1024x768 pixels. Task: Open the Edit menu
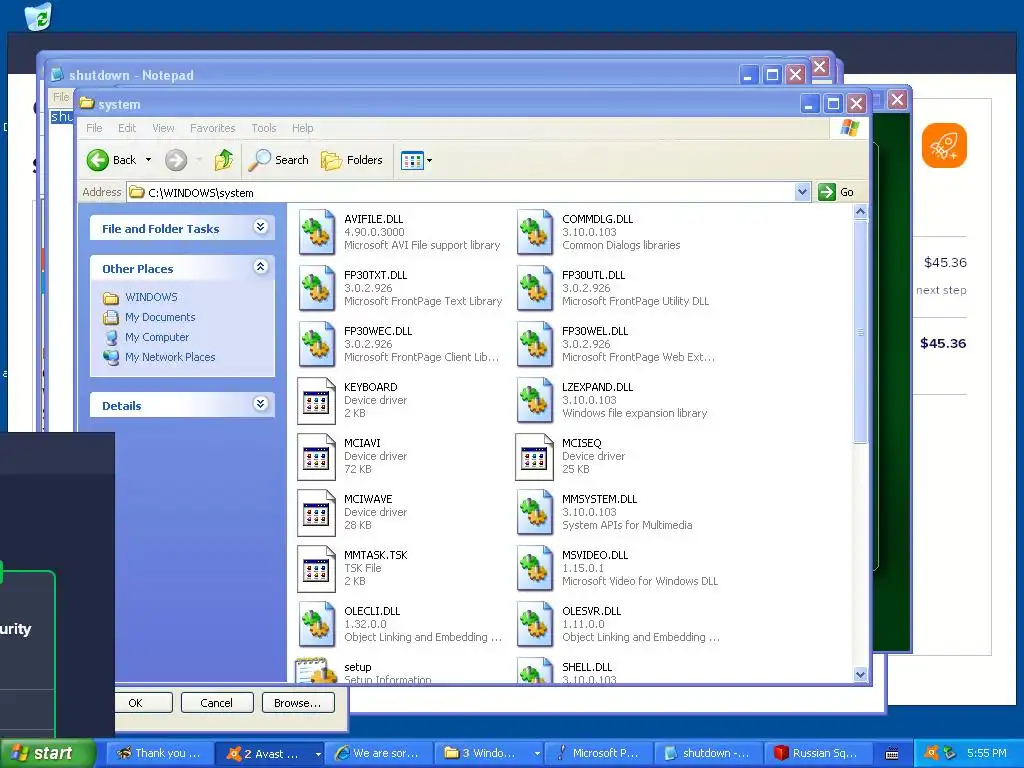(x=127, y=128)
